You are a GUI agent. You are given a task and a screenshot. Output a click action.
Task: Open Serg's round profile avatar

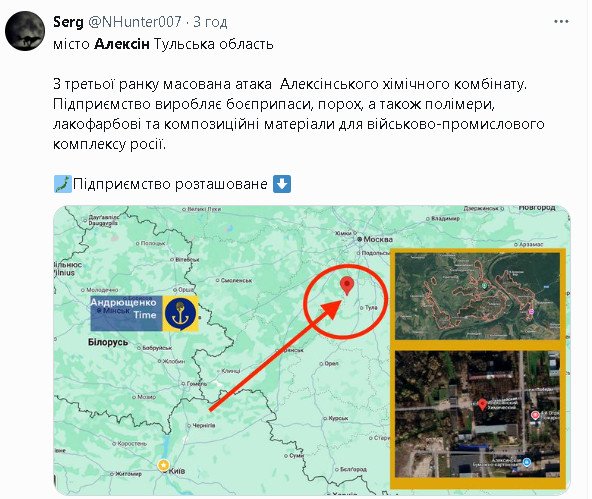tap(25, 31)
